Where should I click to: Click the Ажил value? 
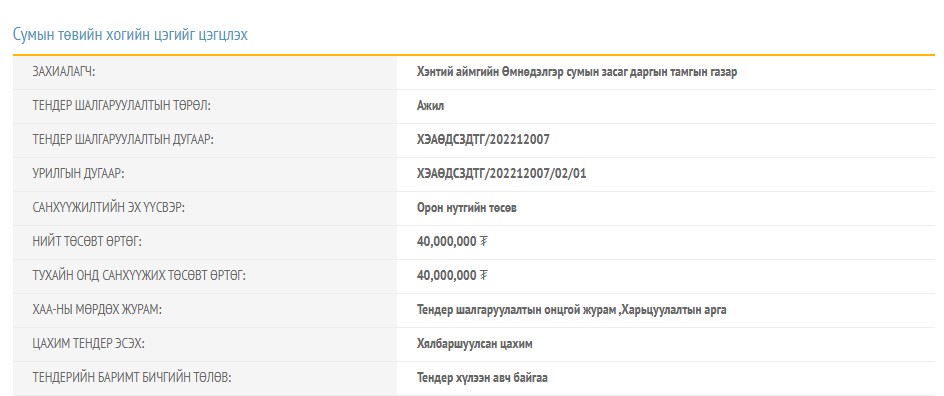pyautogui.click(x=430, y=106)
